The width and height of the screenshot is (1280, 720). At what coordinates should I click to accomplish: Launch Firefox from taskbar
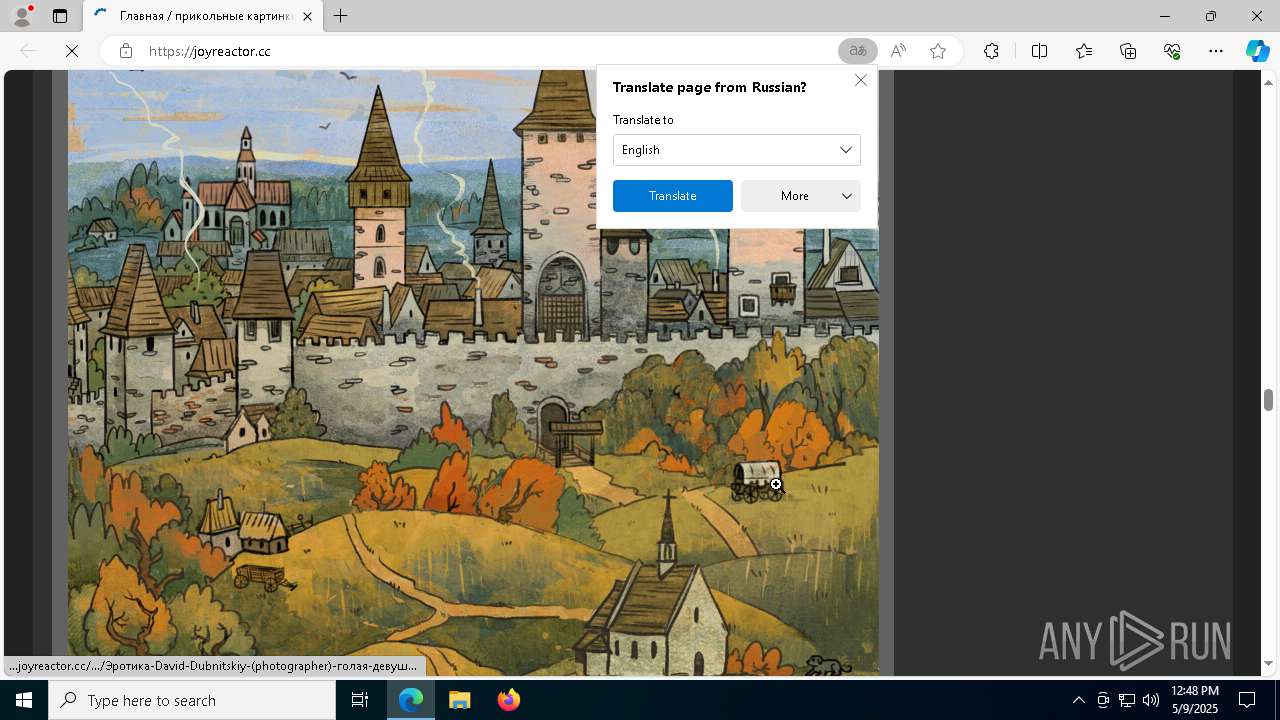point(508,700)
